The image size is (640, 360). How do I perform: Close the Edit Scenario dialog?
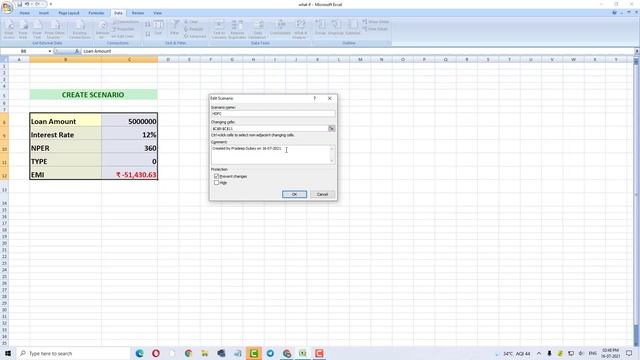click(x=329, y=98)
